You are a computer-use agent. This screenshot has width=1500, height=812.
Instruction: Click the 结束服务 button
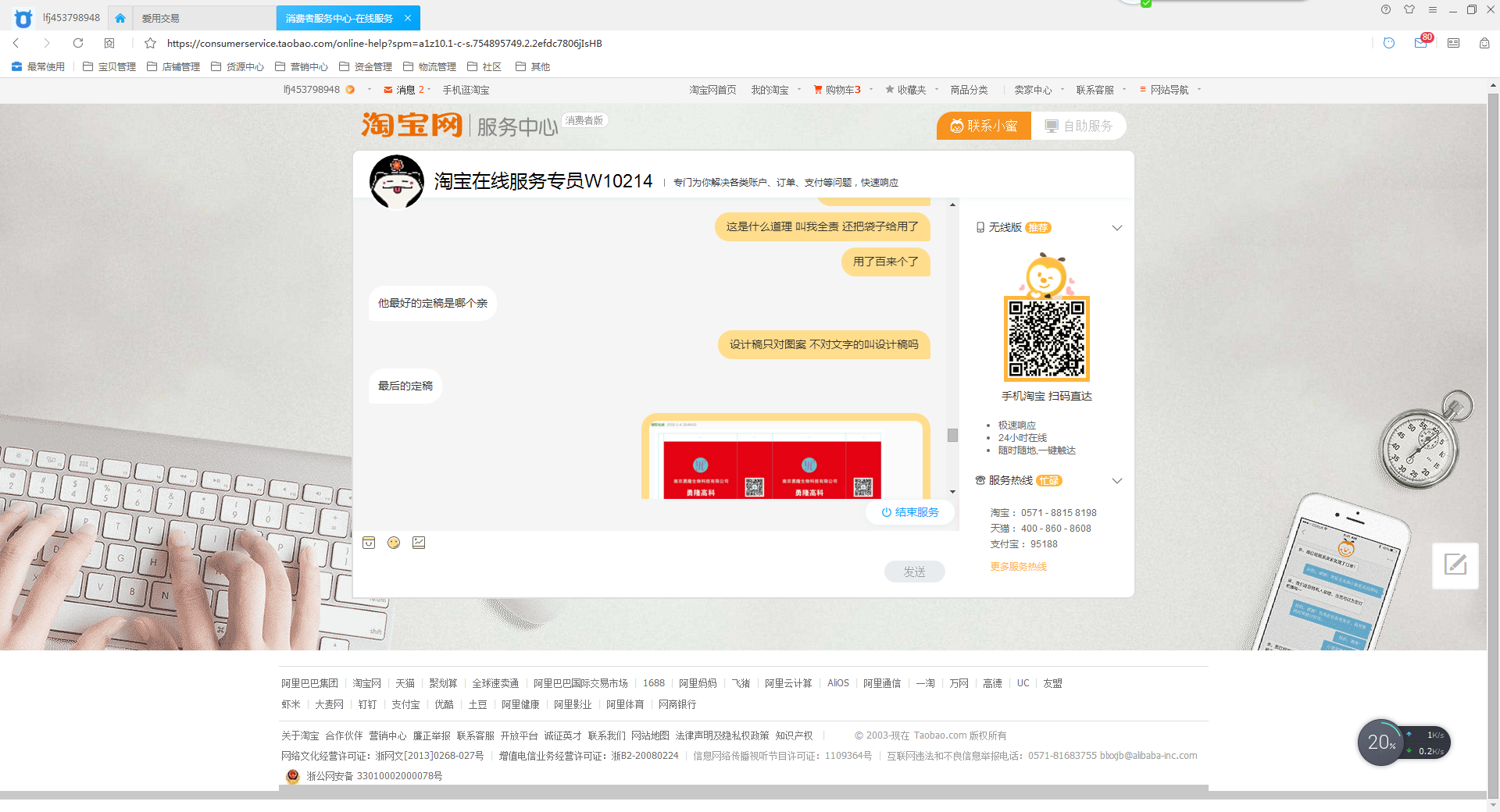click(910, 512)
